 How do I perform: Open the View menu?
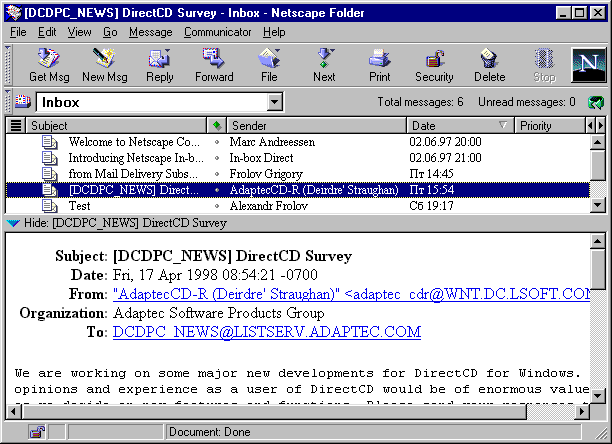[79, 32]
